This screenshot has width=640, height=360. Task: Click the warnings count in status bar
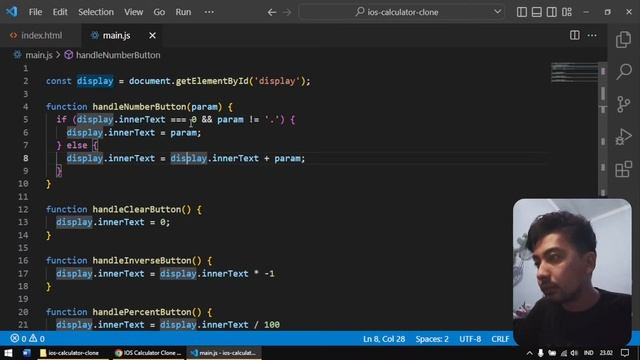click(37, 338)
